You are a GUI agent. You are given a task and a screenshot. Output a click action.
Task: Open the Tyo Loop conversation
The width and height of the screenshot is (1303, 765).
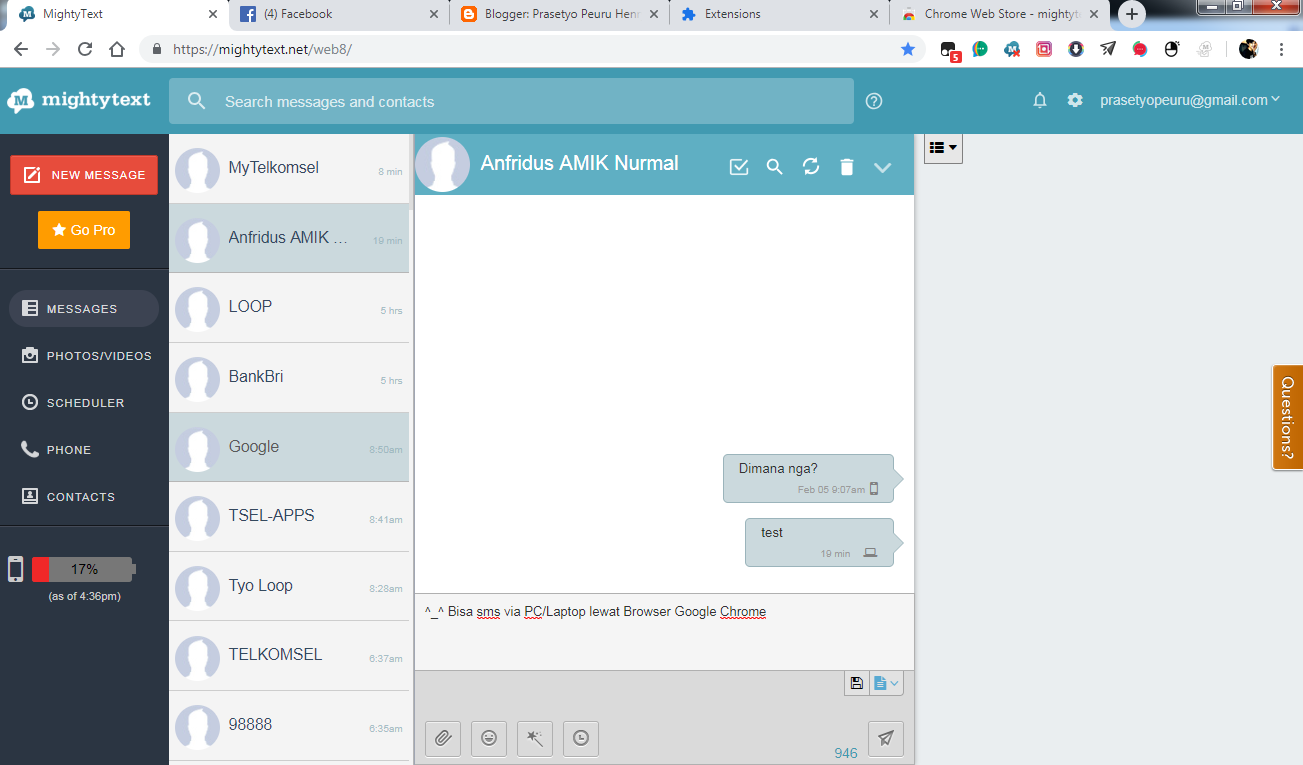click(x=289, y=586)
